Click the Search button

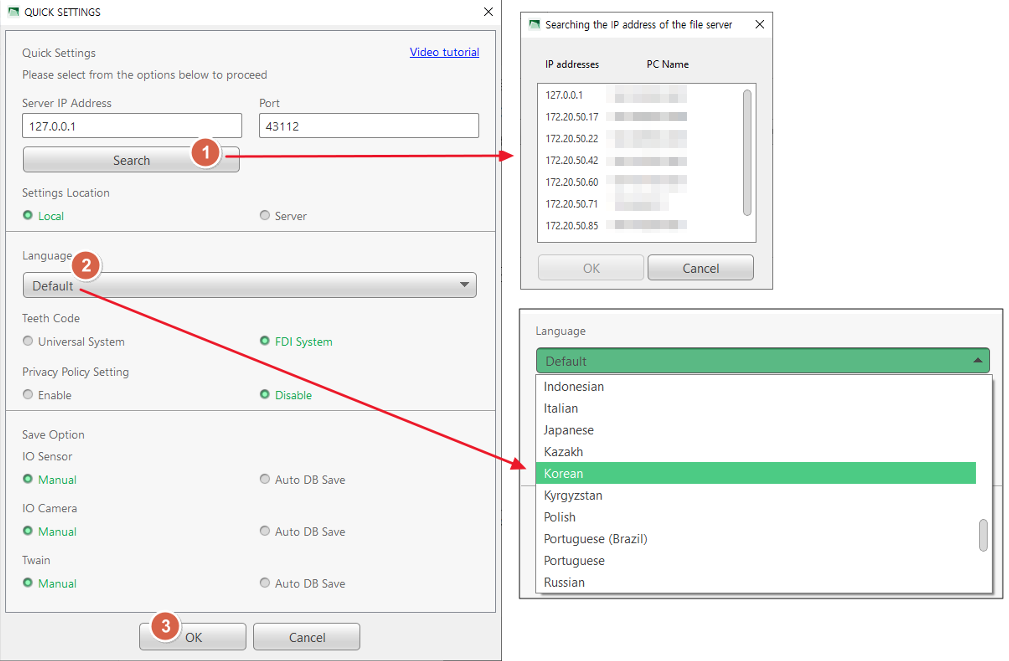click(x=131, y=160)
